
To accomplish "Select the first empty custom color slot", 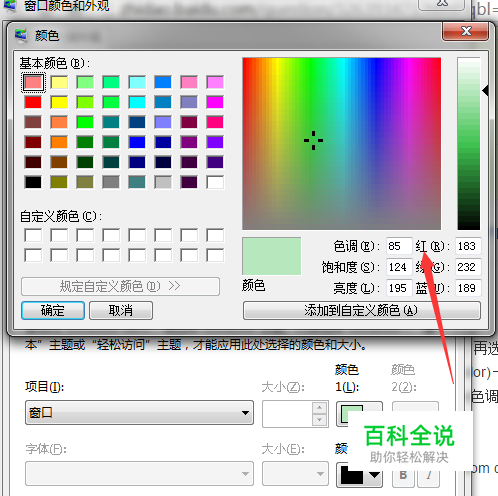I will pos(33,235).
